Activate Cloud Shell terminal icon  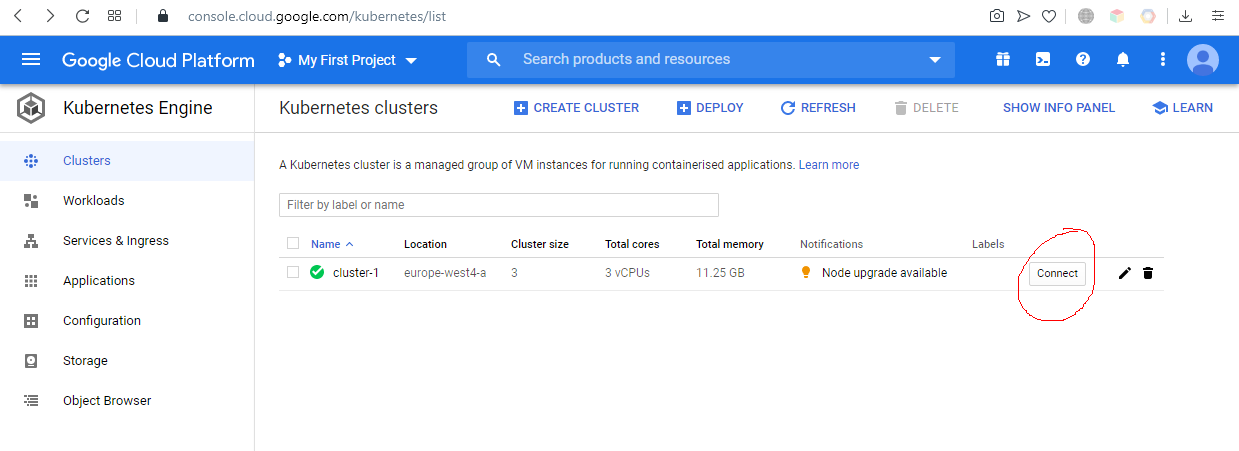1042,60
